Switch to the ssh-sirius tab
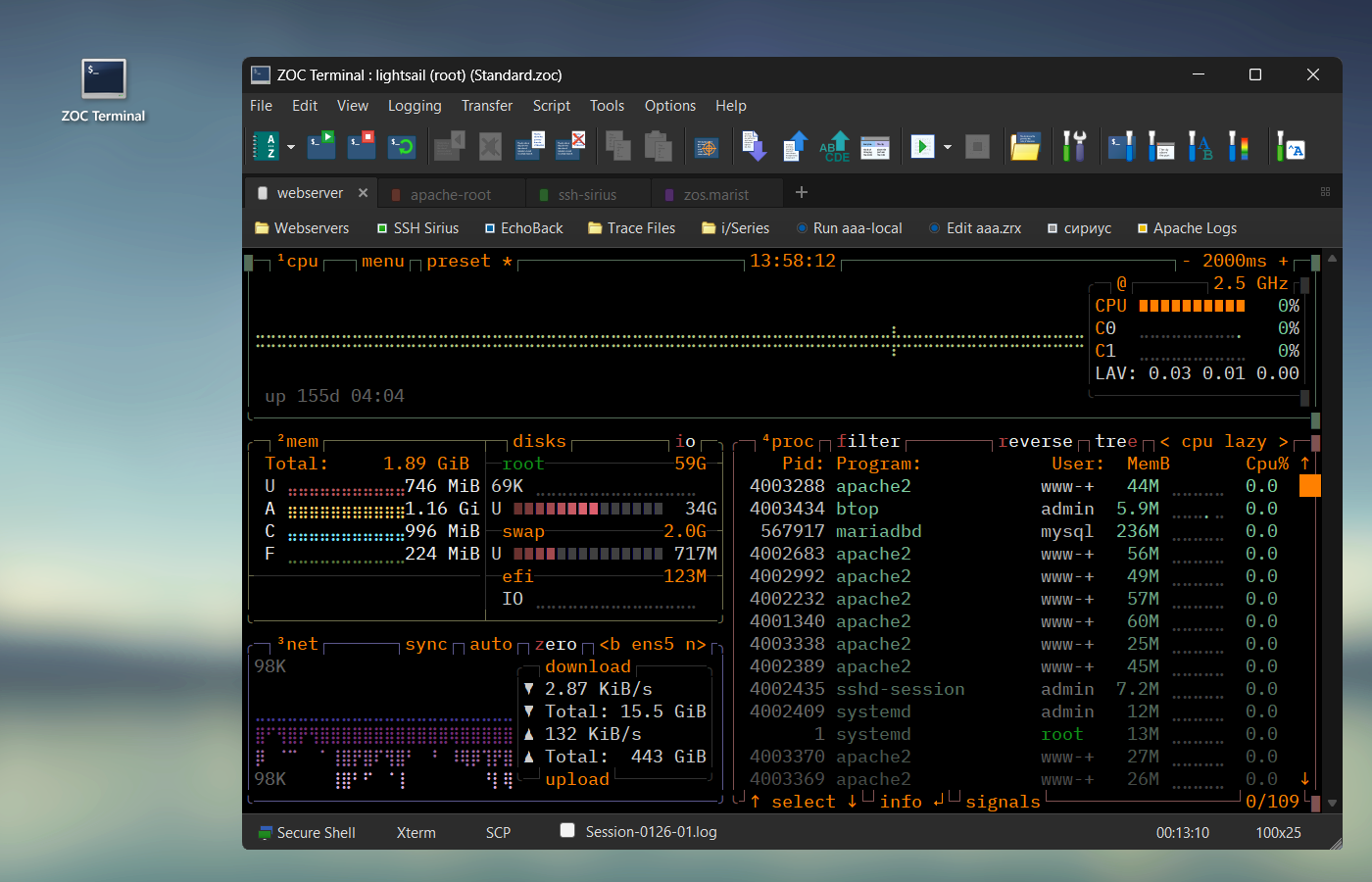 587,194
